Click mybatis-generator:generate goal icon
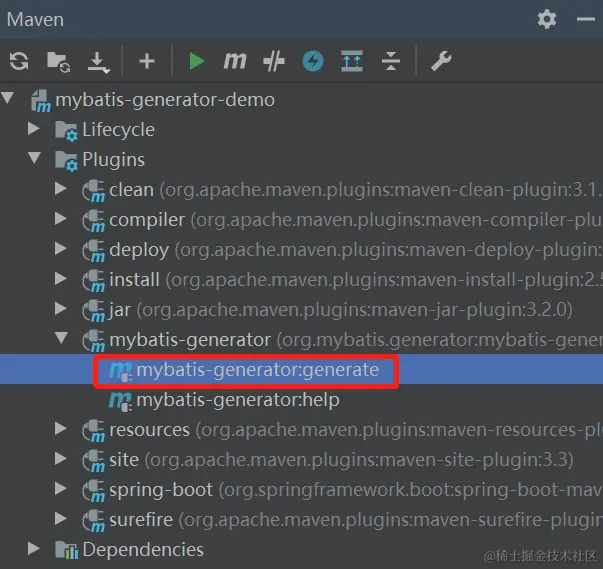 [x=120, y=371]
